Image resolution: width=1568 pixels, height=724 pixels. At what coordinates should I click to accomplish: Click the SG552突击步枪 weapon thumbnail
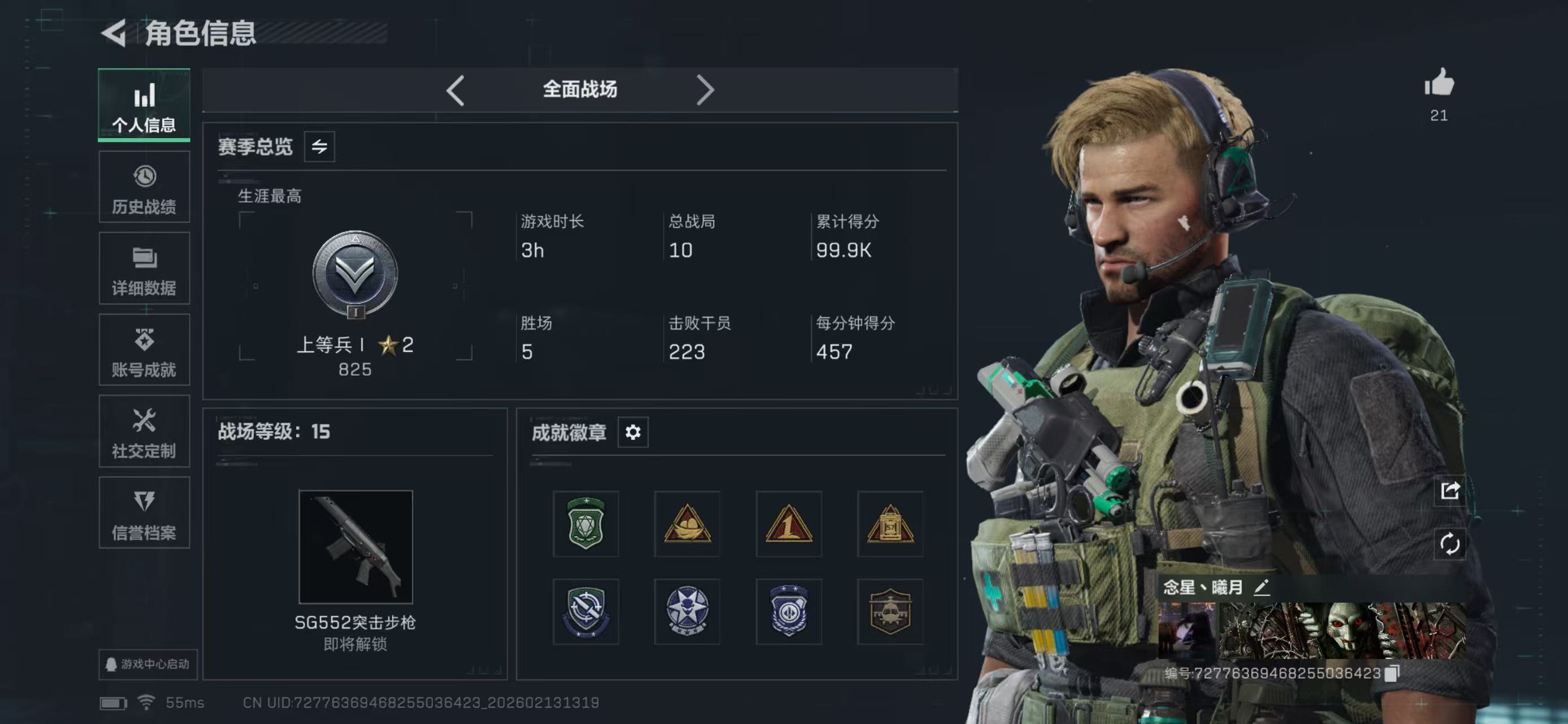tap(356, 547)
